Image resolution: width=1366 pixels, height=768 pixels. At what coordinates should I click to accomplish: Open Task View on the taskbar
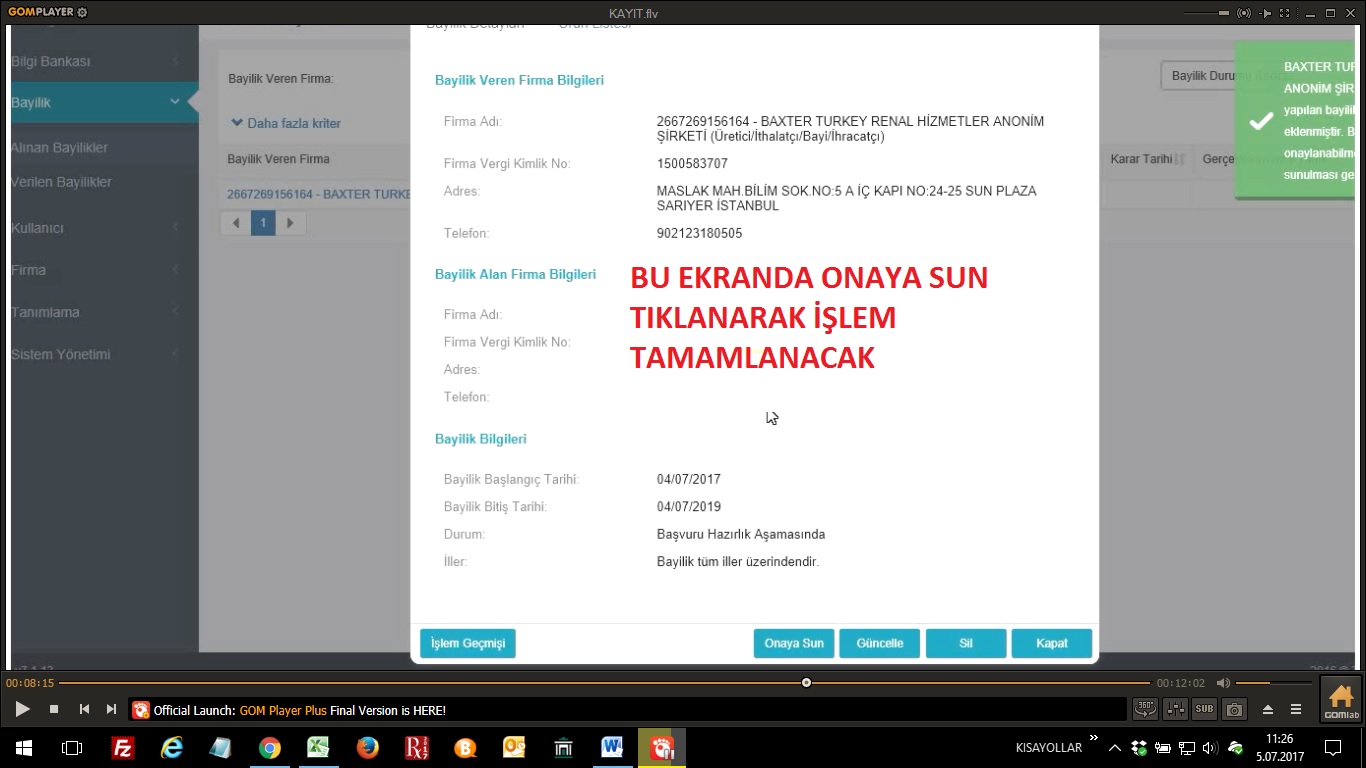(72, 747)
